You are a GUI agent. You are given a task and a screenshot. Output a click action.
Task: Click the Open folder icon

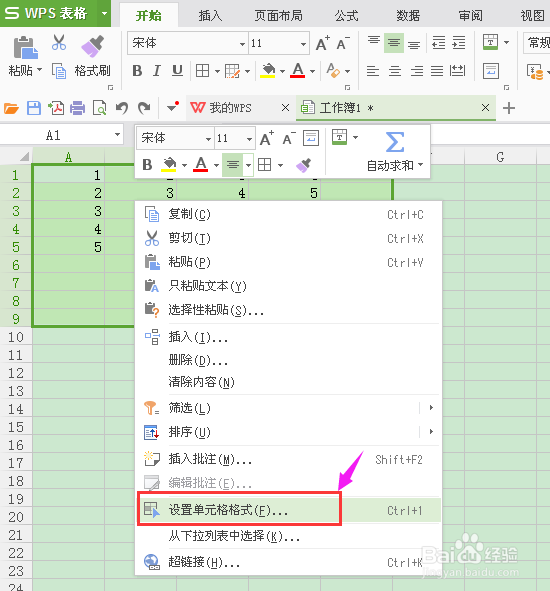click(x=11, y=109)
